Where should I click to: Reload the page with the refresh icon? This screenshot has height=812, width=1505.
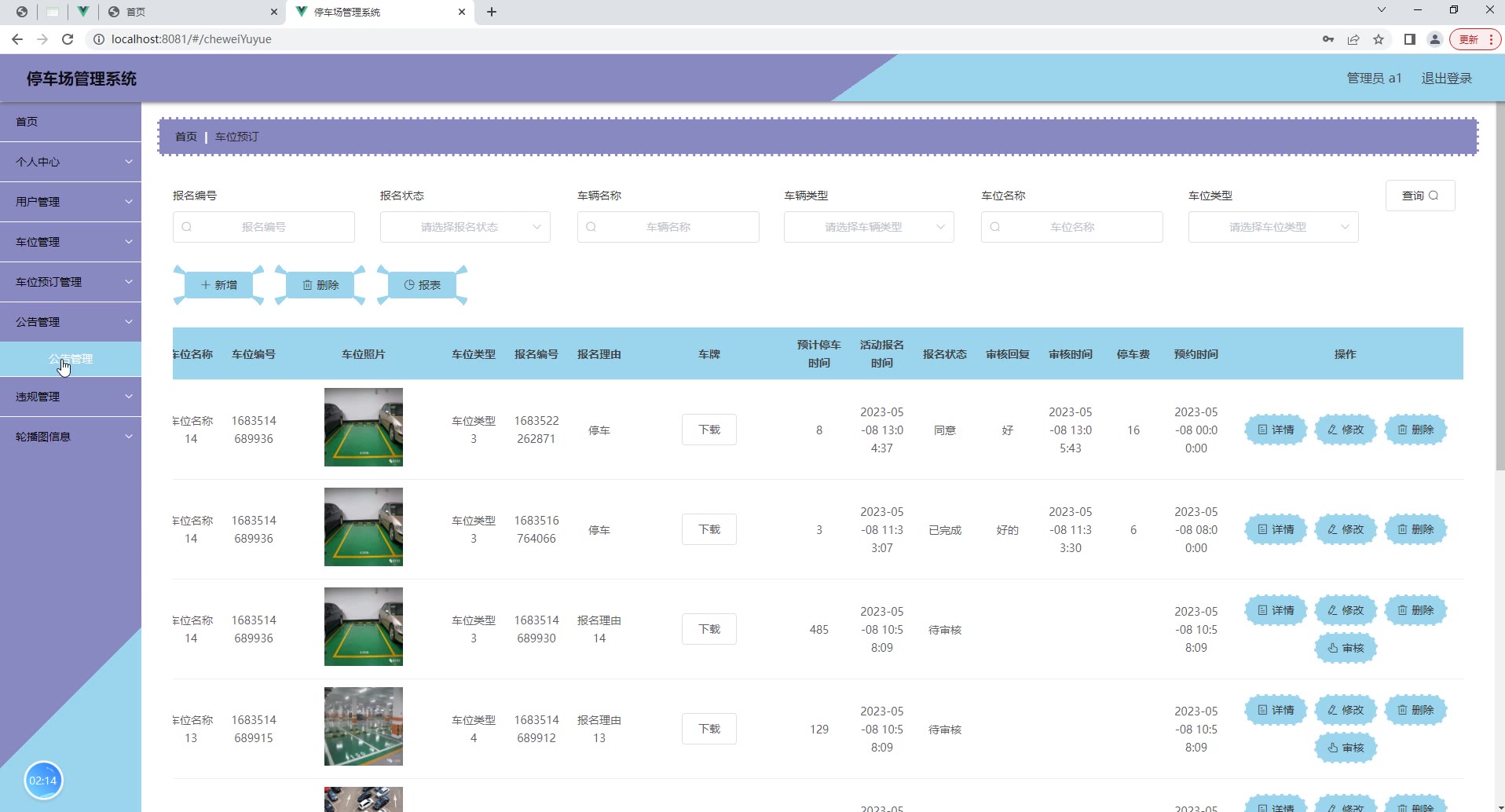[68, 39]
